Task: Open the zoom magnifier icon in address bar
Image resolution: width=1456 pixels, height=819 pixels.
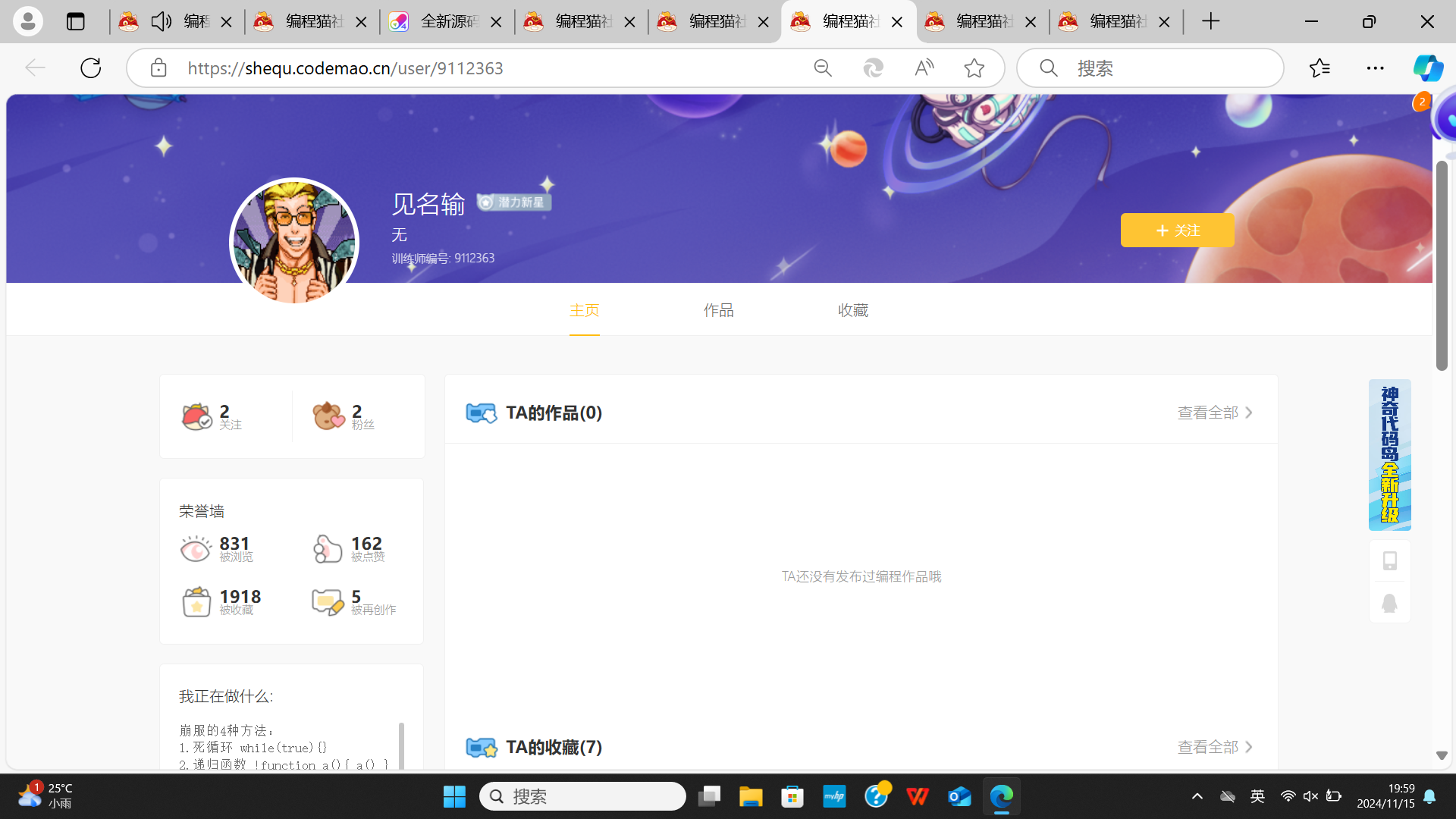Action: click(x=823, y=68)
